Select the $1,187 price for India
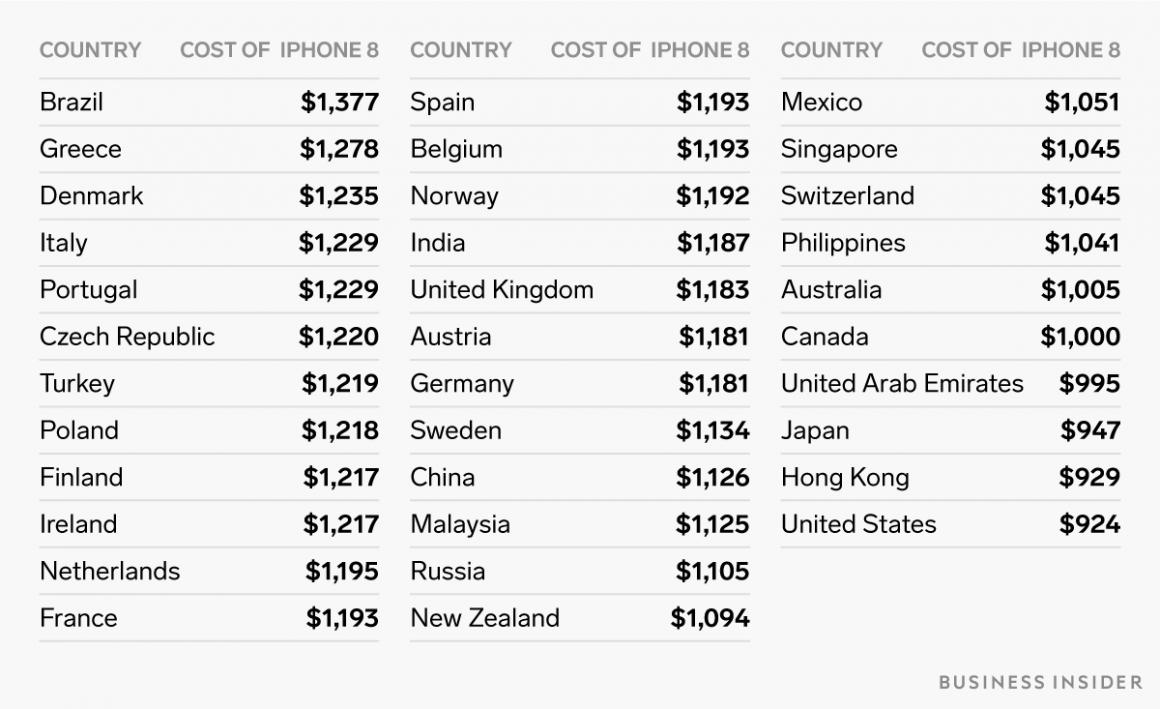Viewport: 1160px width, 709px height. (x=712, y=243)
